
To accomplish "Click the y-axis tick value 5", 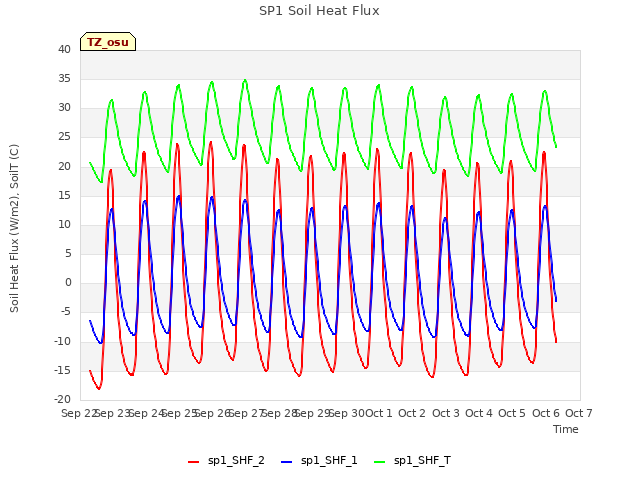I will point(68,253).
